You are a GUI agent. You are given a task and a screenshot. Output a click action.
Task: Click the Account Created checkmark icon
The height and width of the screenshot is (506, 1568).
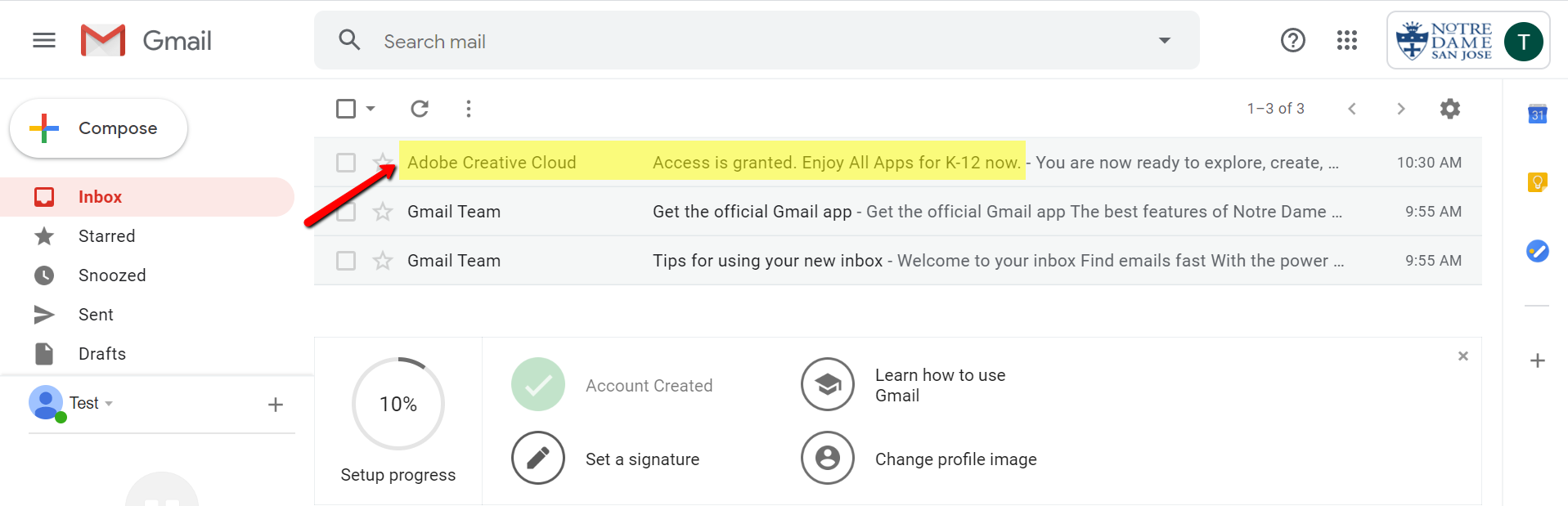538,384
